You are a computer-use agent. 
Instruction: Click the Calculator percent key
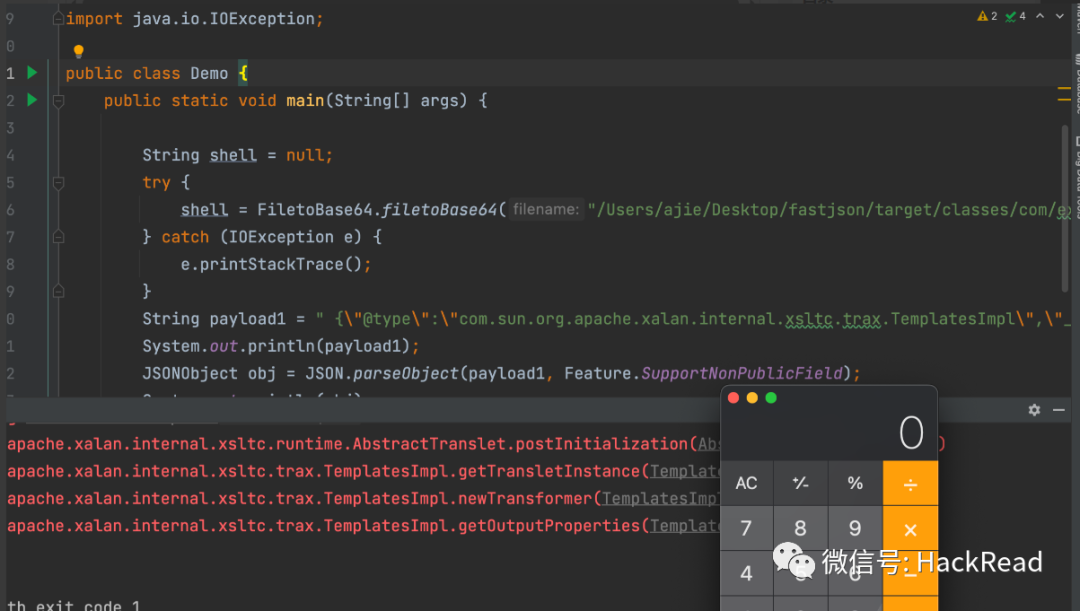(855, 483)
